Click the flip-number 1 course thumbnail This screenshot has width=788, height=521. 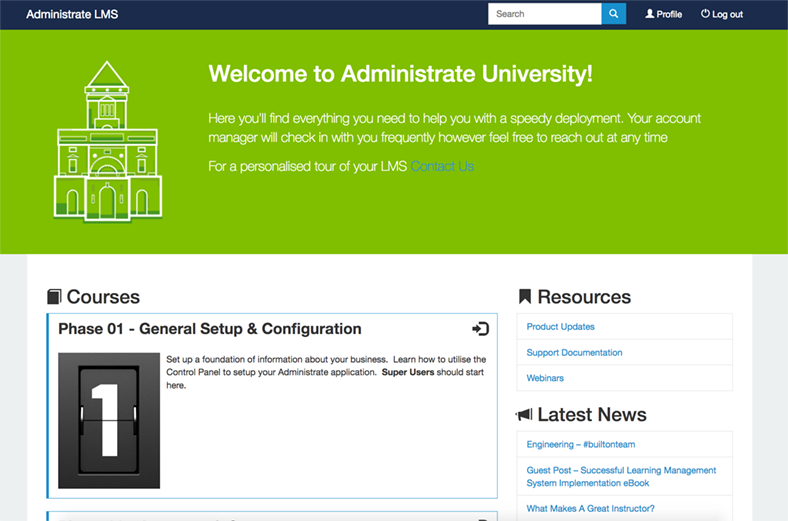tap(109, 421)
